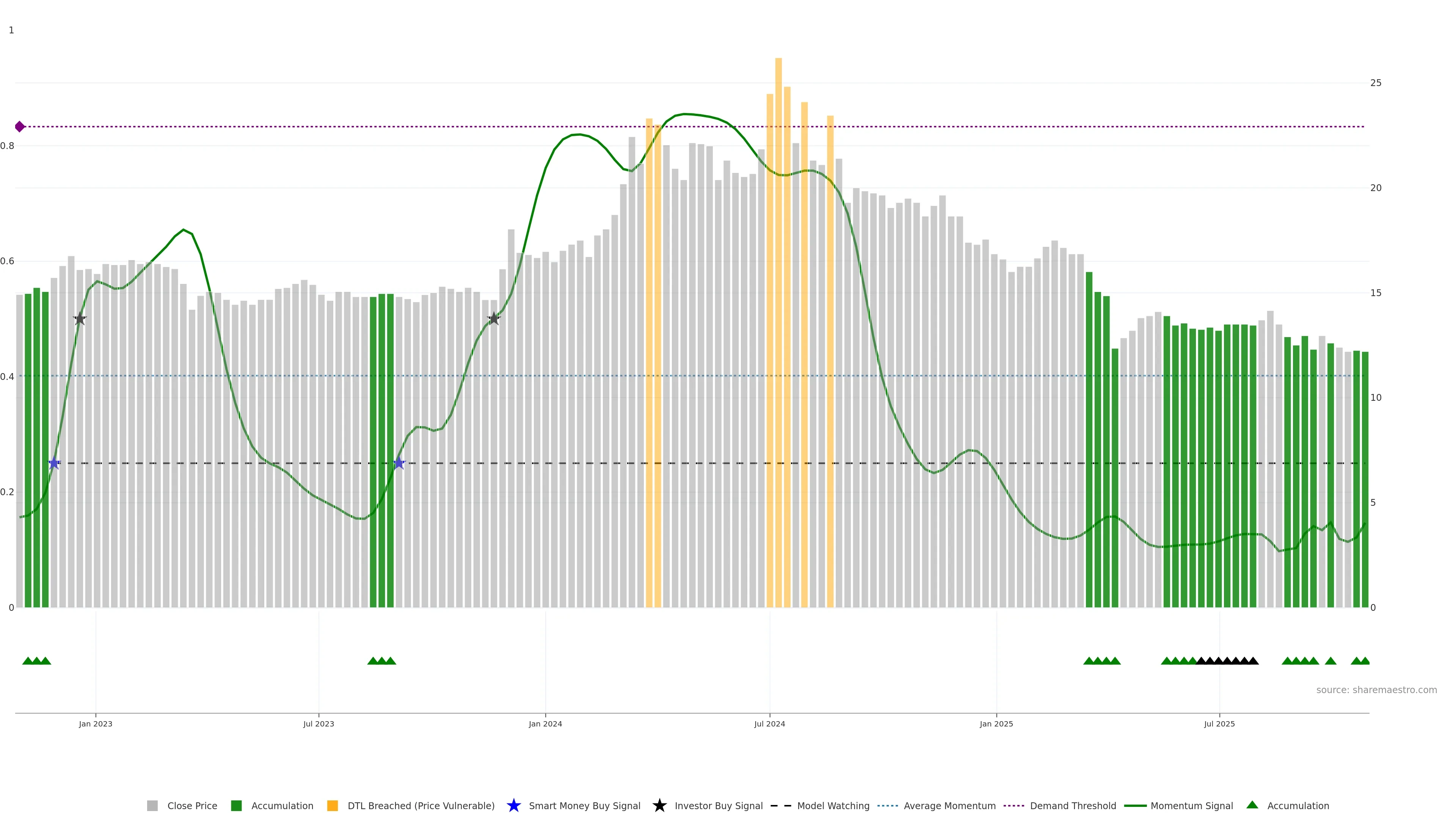This screenshot has width=1456, height=819.
Task: Click the black triangle markers near Jul 2025
Action: (x=1227, y=661)
